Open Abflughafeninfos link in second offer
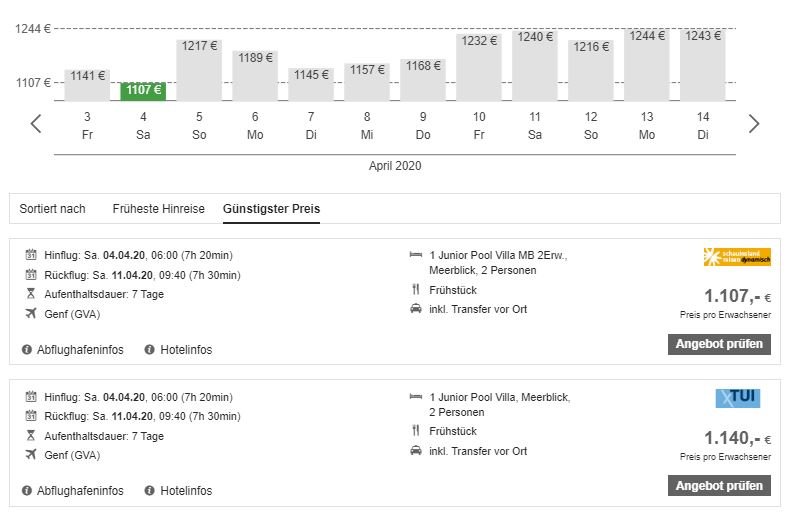Image resolution: width=795 pixels, height=514 pixels. pos(80,491)
